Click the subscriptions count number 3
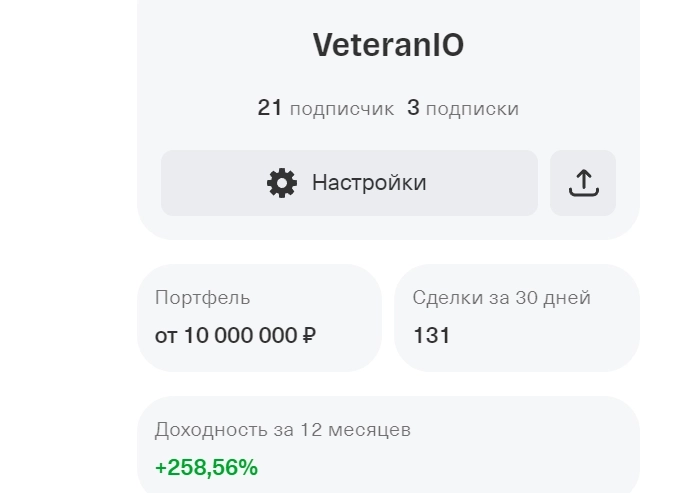 pyautogui.click(x=413, y=108)
